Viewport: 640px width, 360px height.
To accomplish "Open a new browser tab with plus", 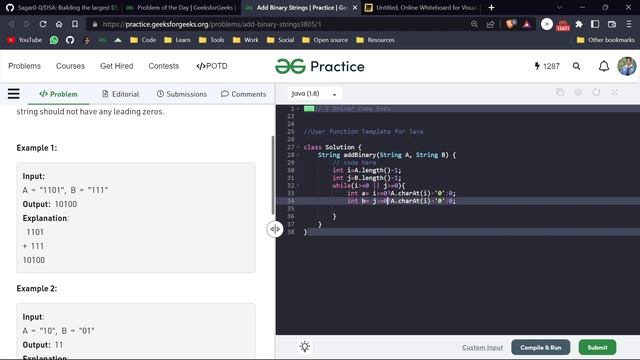I will click(491, 7).
